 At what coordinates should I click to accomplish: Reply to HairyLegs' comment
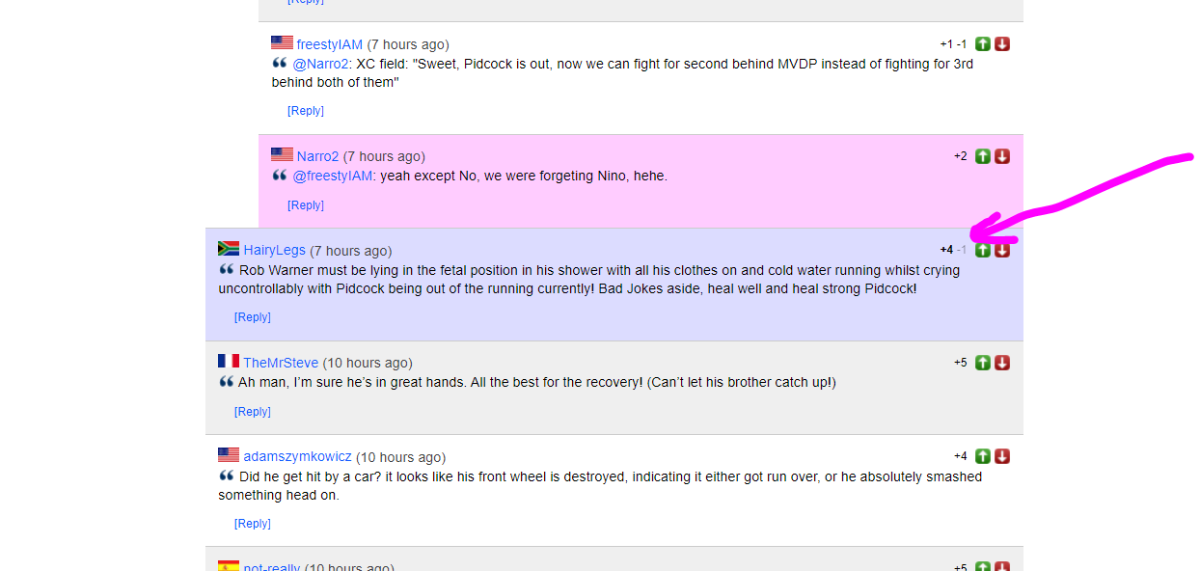[x=252, y=317]
